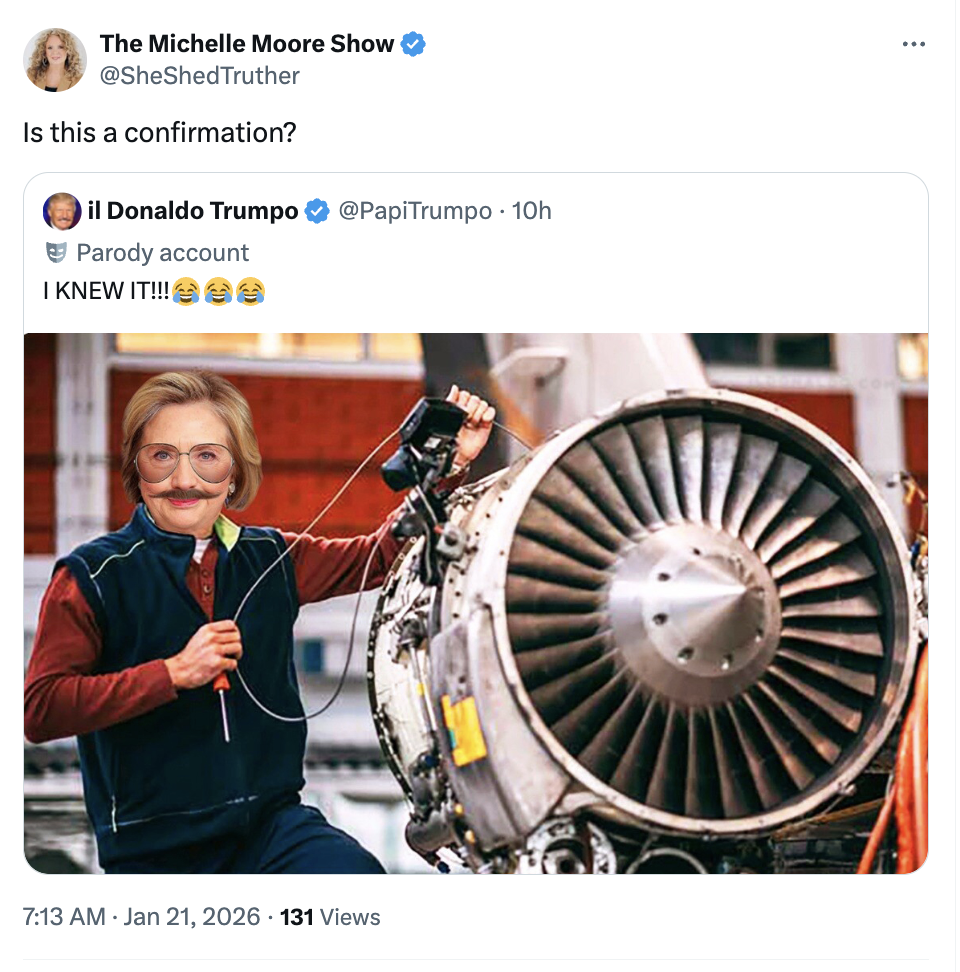This screenshot has height=972, width=960.
Task: Click the parody account mask icon
Action: [x=58, y=253]
